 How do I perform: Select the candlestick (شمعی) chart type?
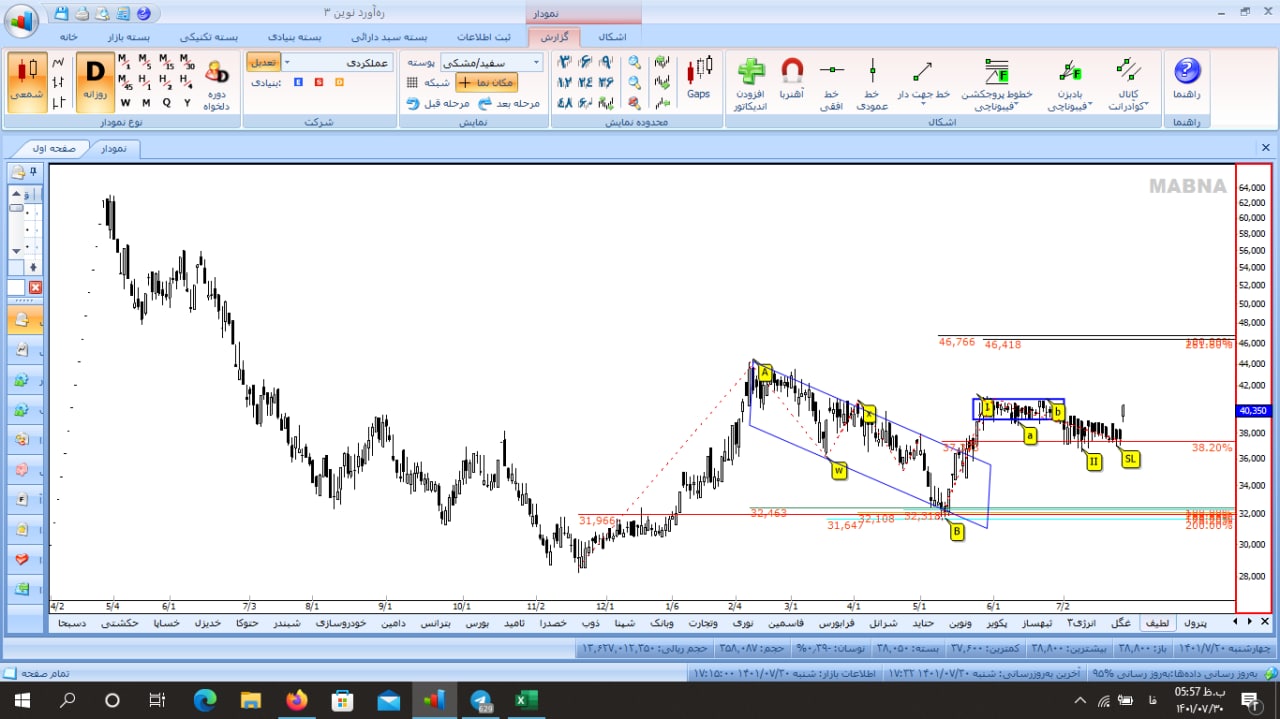pyautogui.click(x=28, y=82)
